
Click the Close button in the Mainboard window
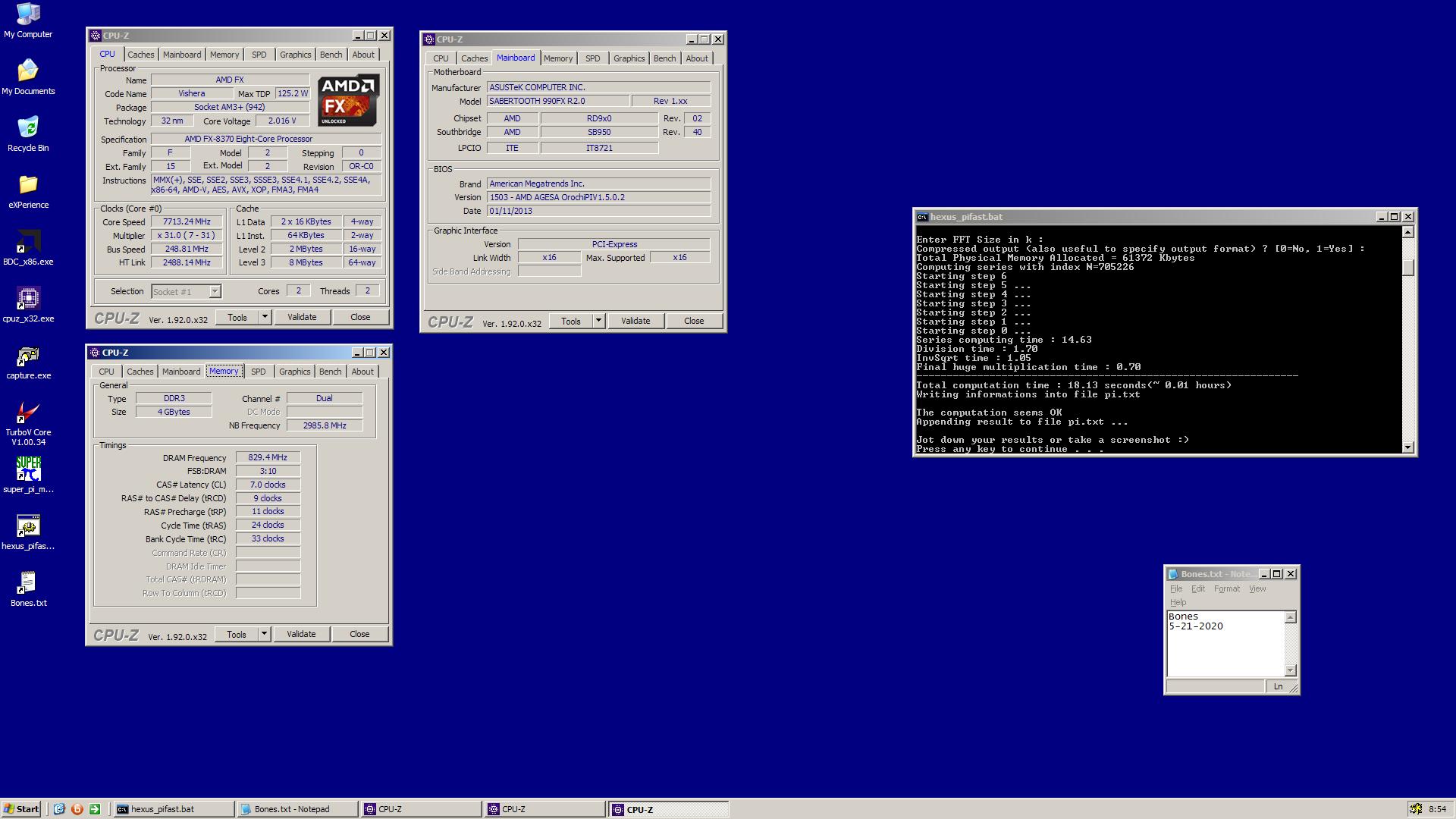694,322
